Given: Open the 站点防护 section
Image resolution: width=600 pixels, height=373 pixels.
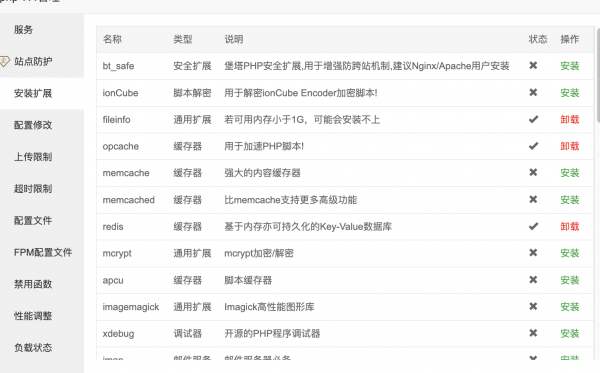Looking at the screenshot, I should [33, 62].
